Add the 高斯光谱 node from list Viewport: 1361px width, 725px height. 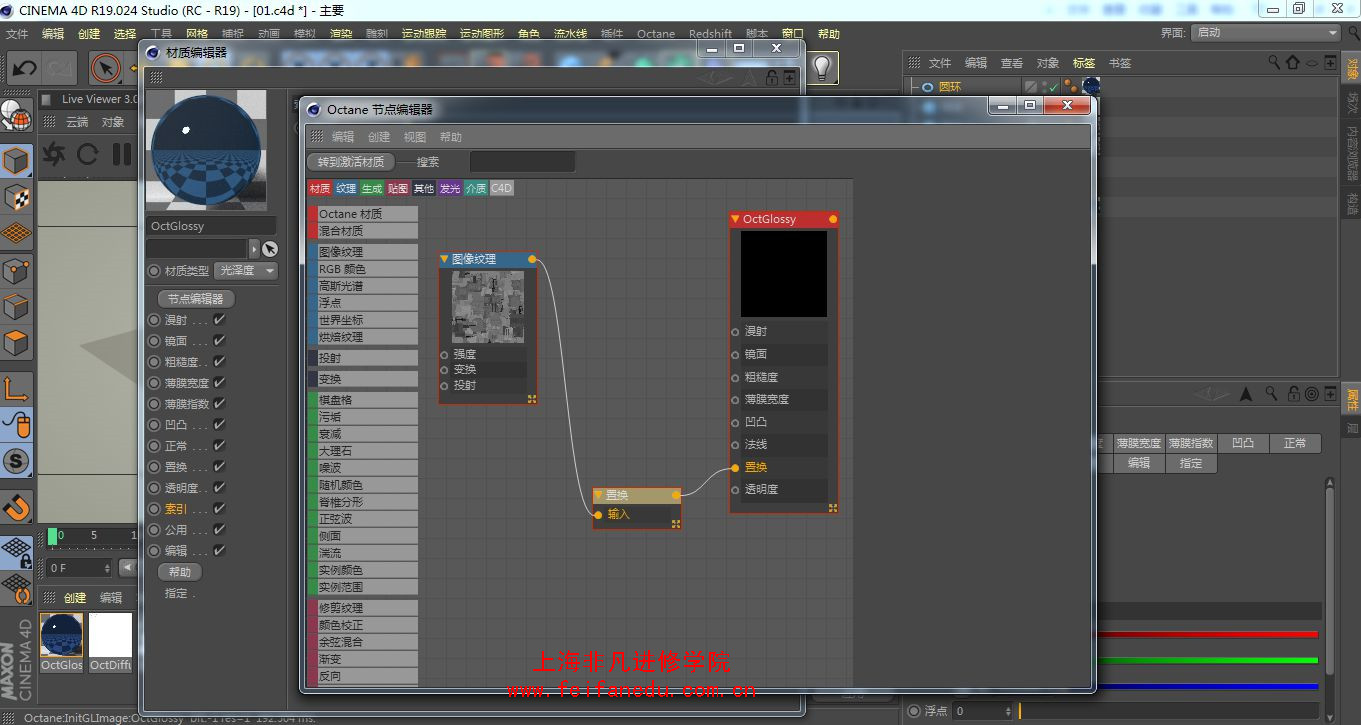[x=363, y=286]
